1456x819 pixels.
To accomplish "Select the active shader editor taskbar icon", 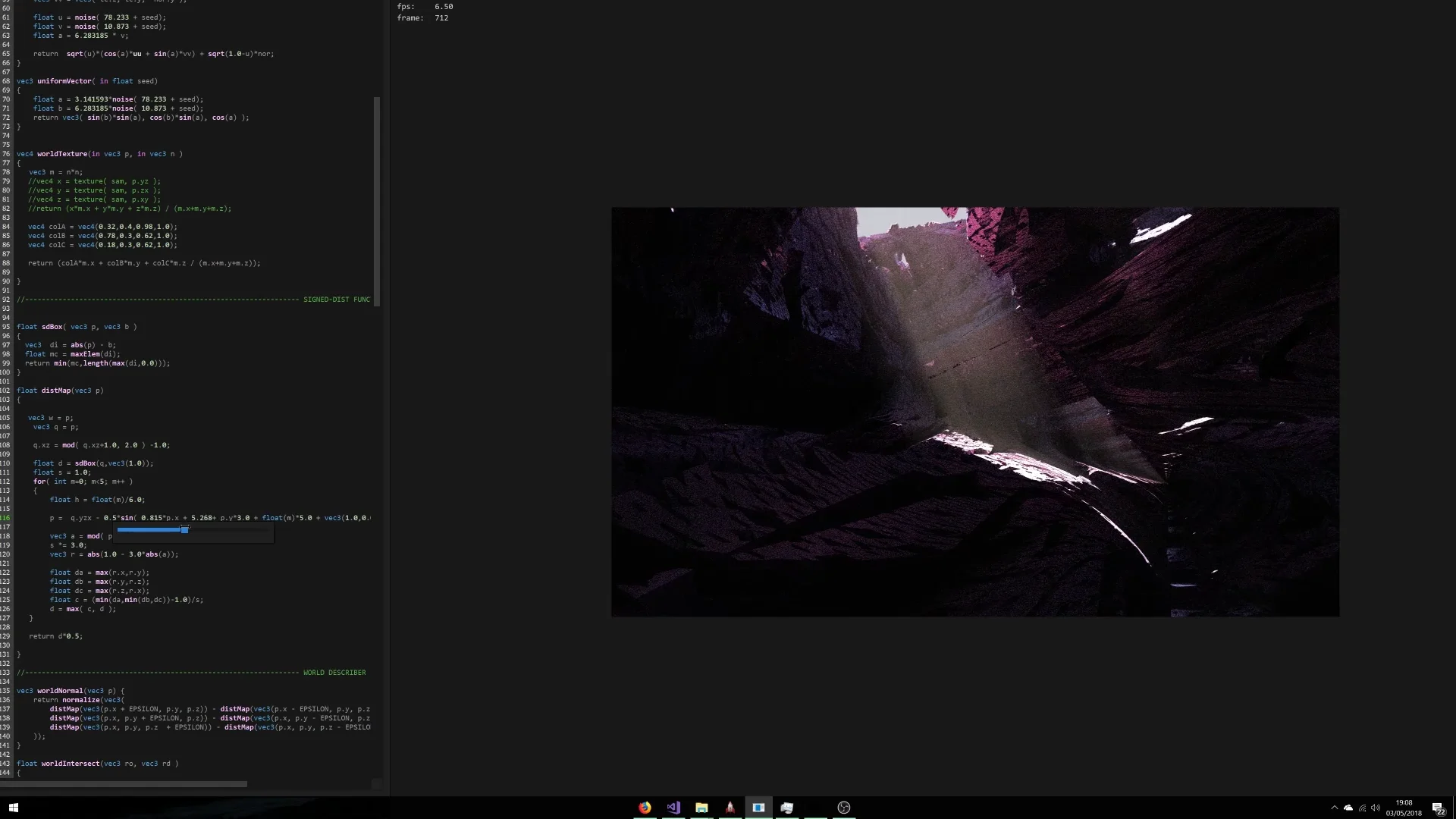I will point(758,808).
